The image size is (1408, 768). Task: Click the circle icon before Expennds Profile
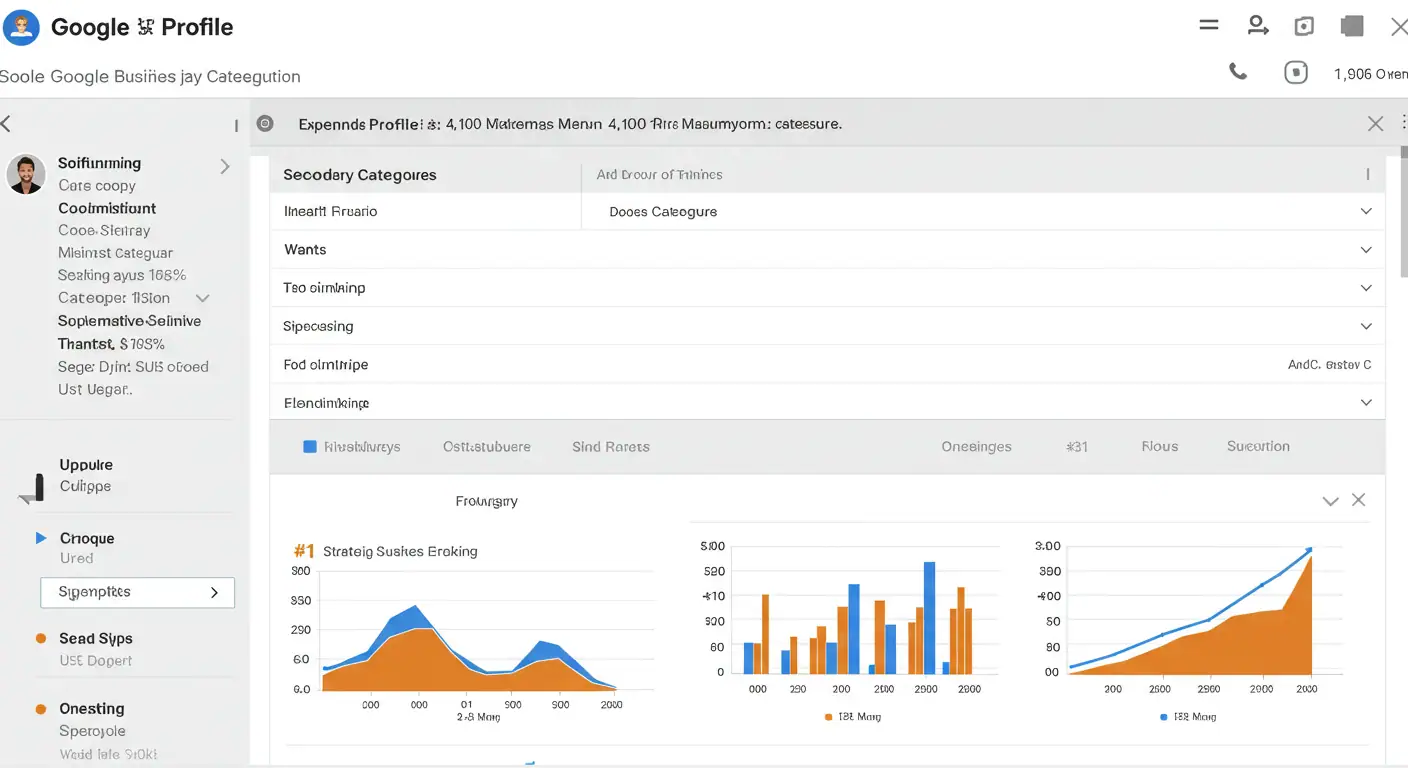265,124
